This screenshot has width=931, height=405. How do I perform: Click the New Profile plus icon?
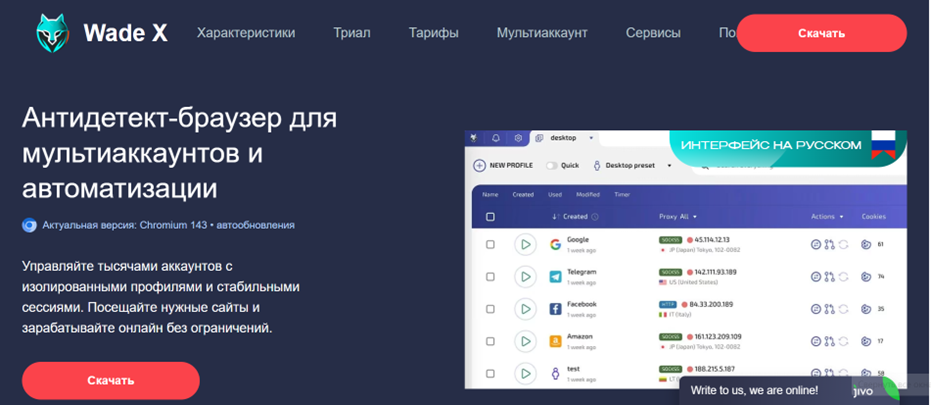480,165
